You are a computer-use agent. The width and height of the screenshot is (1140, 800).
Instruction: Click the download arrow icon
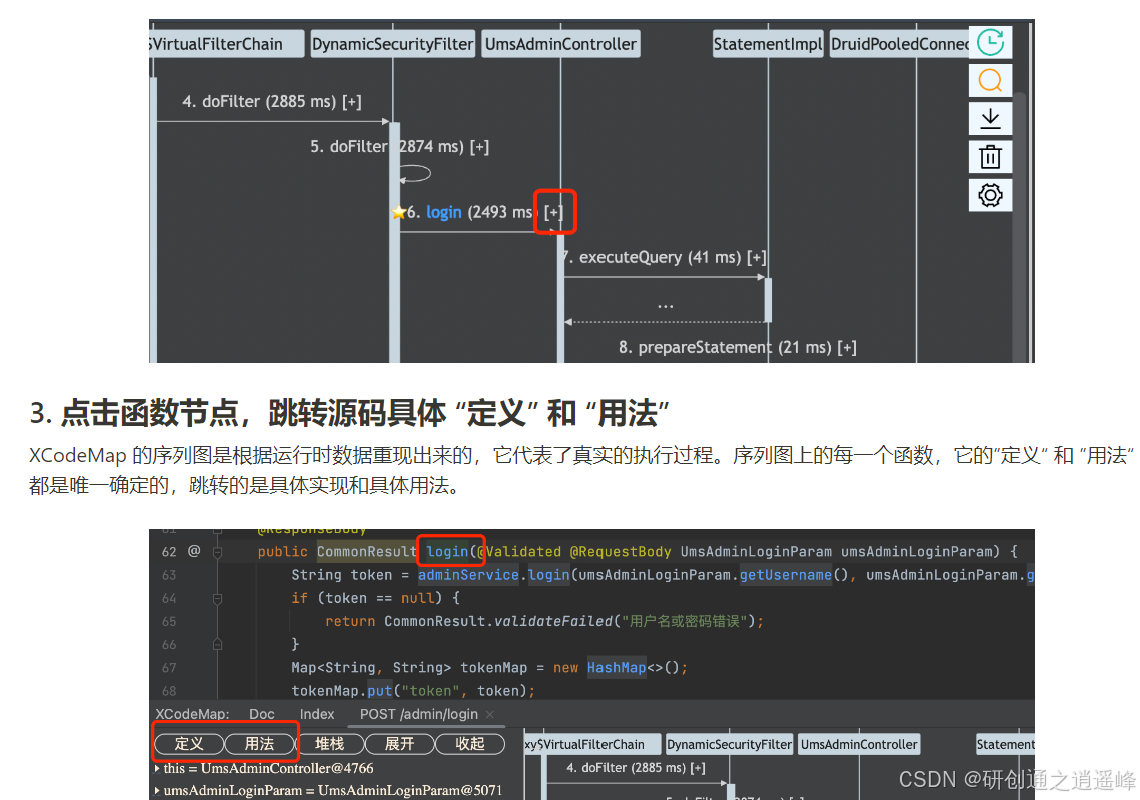990,118
